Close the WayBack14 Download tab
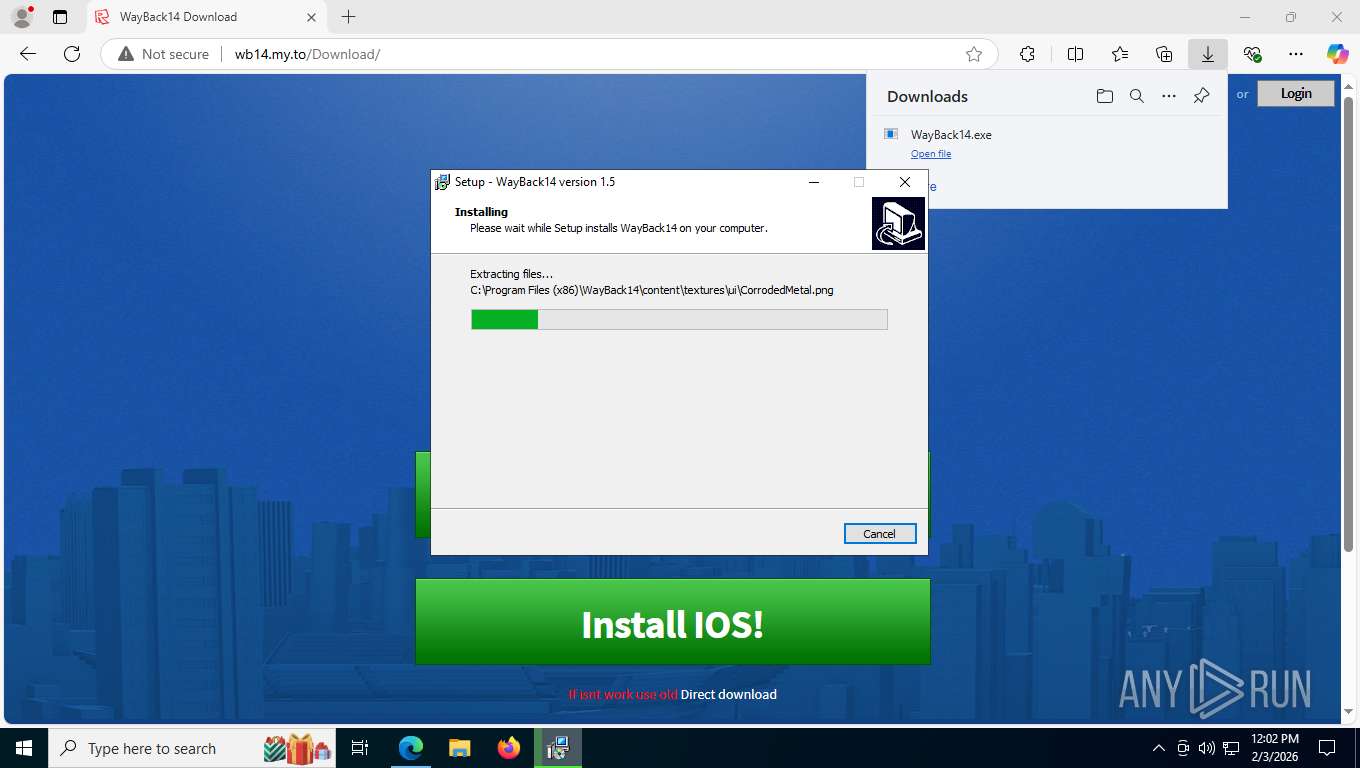The image size is (1360, 768). coord(311,17)
